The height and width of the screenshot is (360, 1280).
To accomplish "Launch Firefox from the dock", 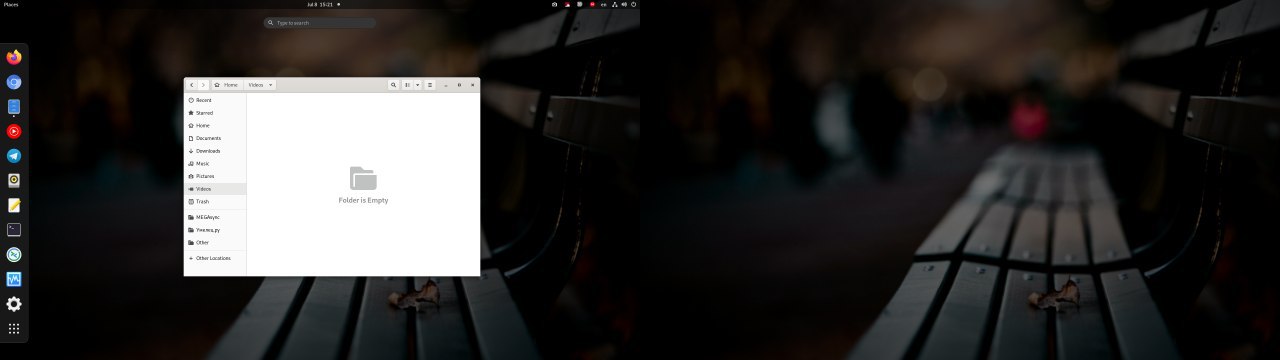I will pyautogui.click(x=14, y=57).
